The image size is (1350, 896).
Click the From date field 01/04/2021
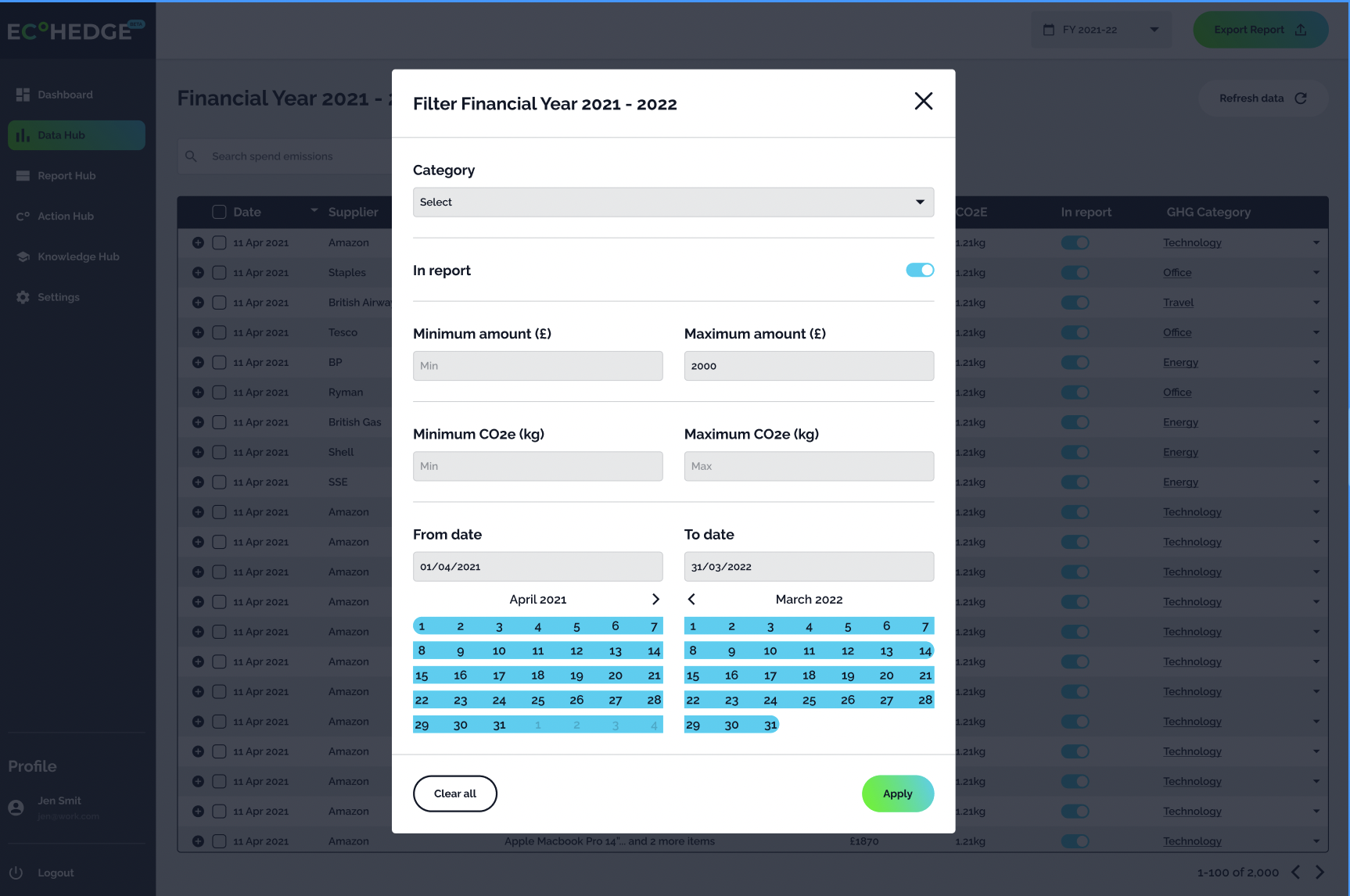[x=537, y=567]
